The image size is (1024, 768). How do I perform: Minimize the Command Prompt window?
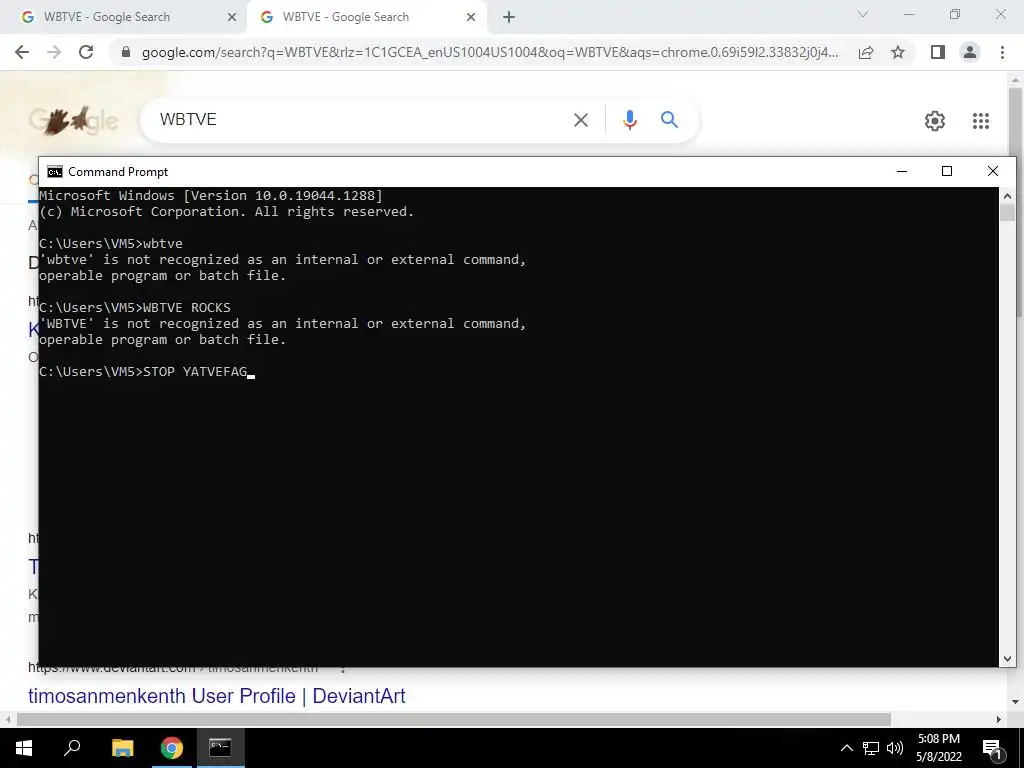pos(902,172)
